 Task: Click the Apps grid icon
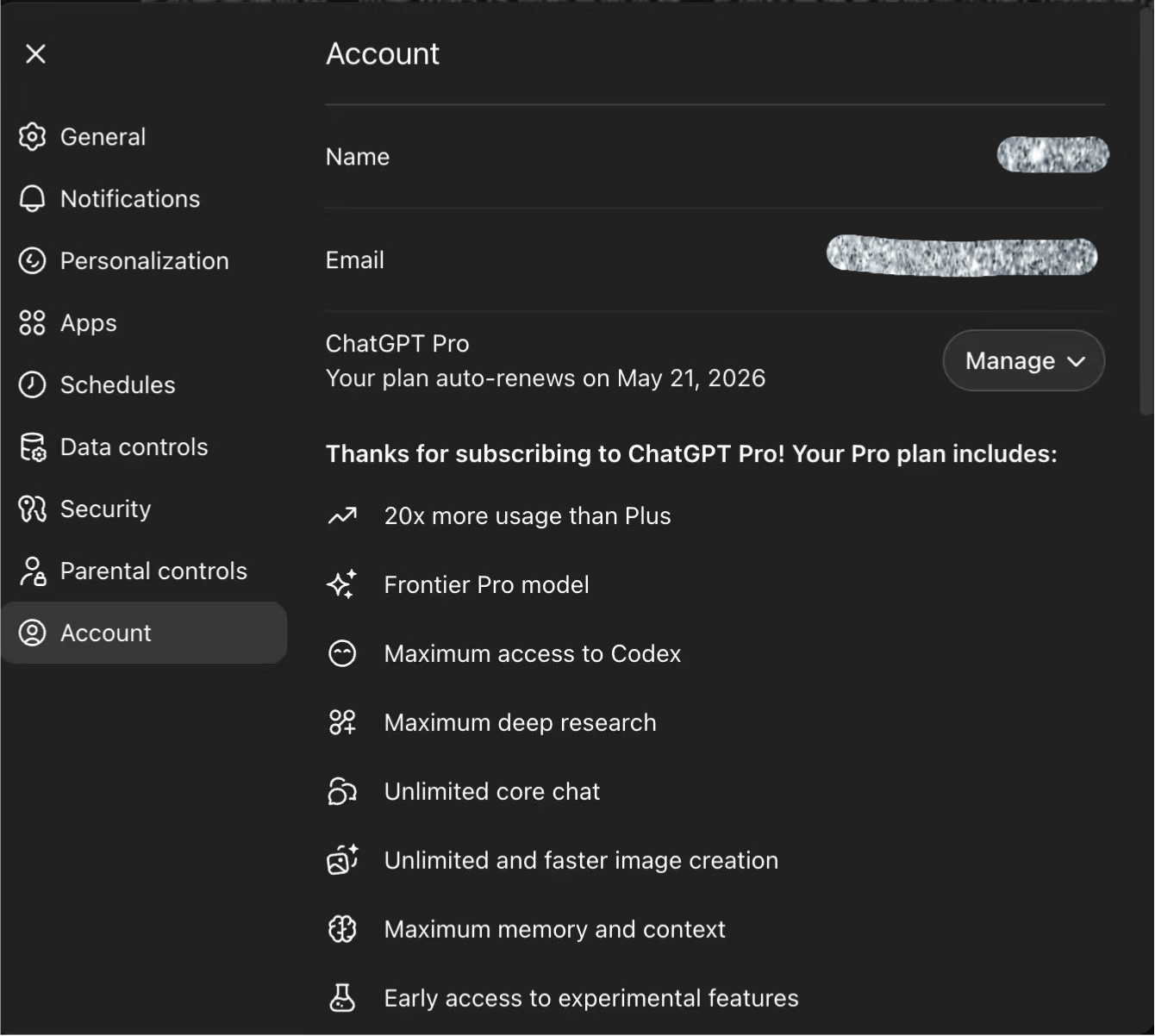tap(32, 323)
